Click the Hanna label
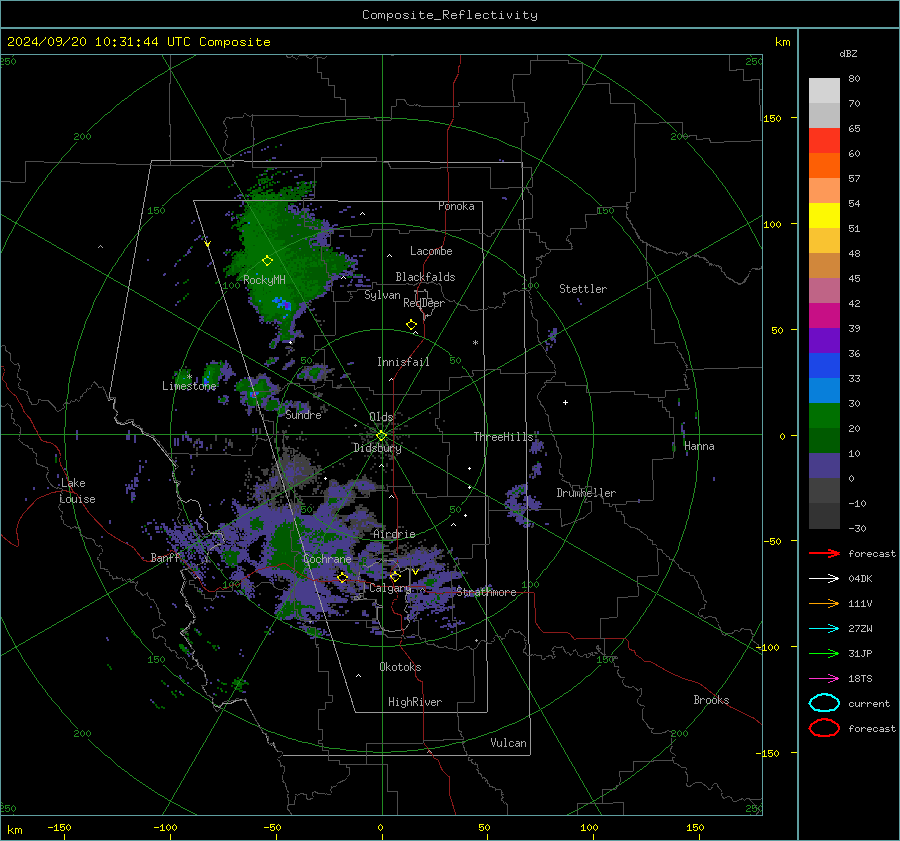Viewport: 900px width, 841px height. (x=699, y=446)
